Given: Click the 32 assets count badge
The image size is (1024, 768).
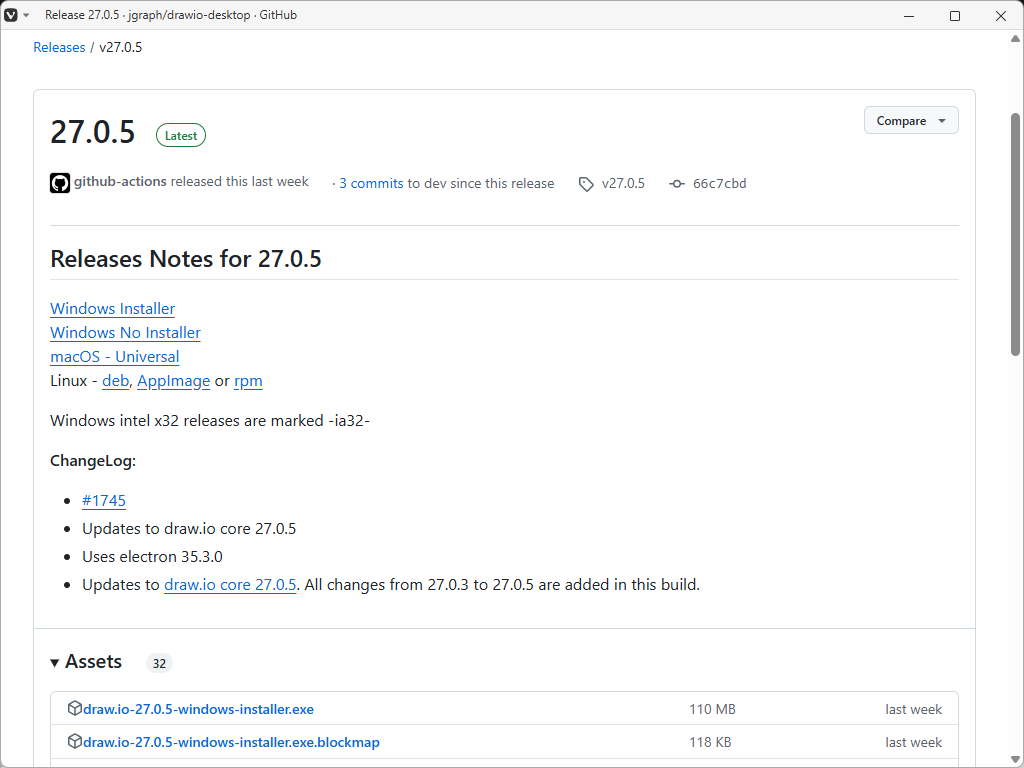Looking at the screenshot, I should pyautogui.click(x=159, y=664).
